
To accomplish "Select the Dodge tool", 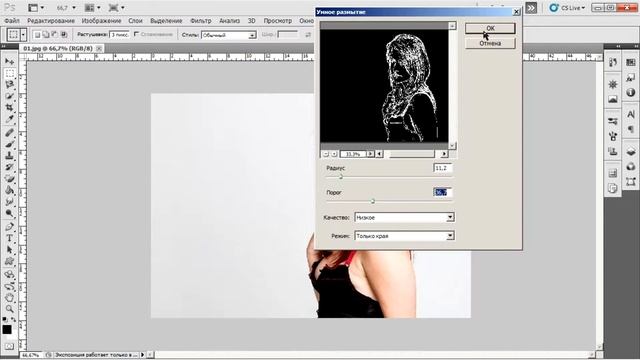I will (9, 213).
